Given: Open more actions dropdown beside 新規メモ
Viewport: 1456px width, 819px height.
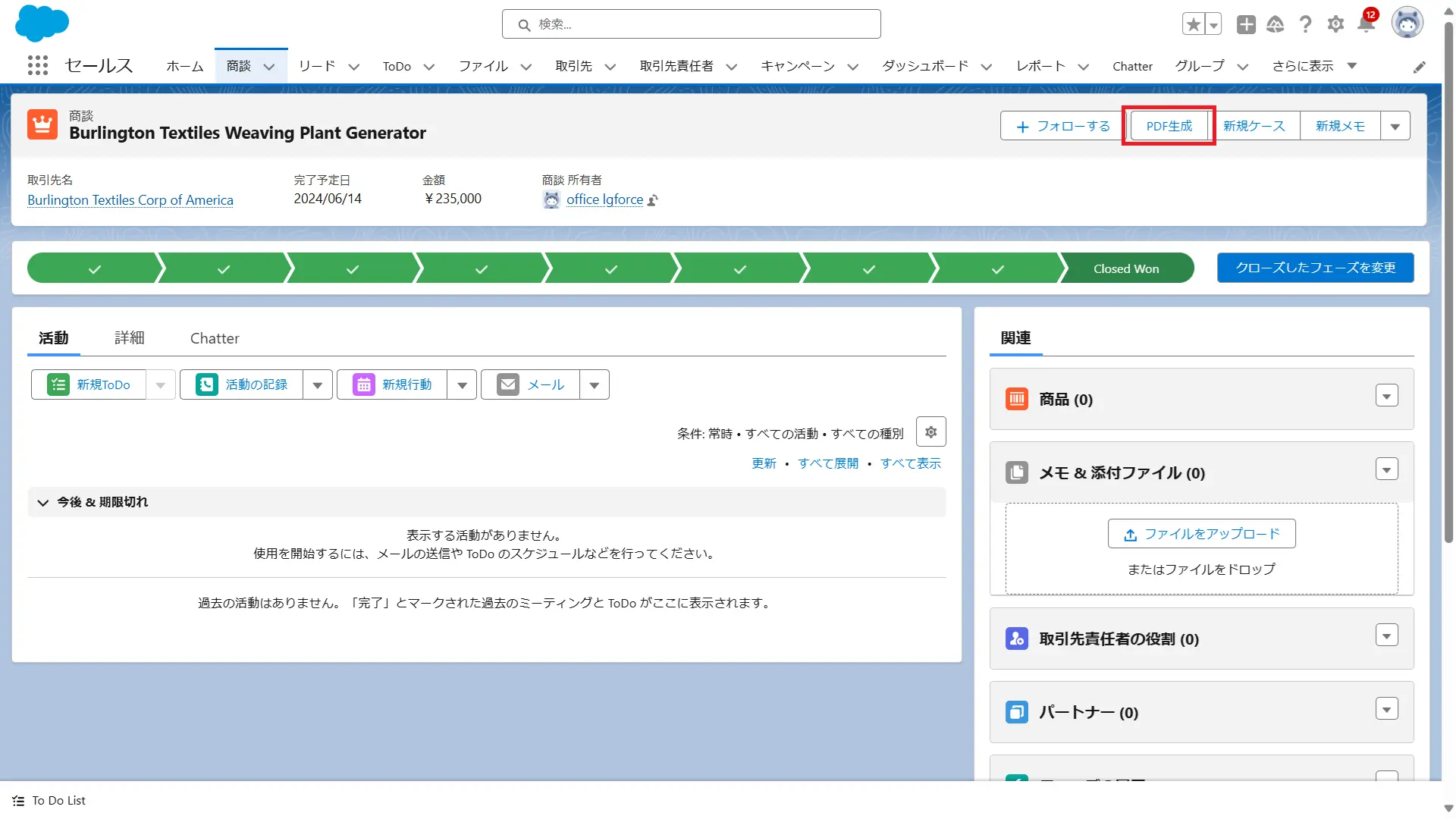Looking at the screenshot, I should [x=1395, y=127].
